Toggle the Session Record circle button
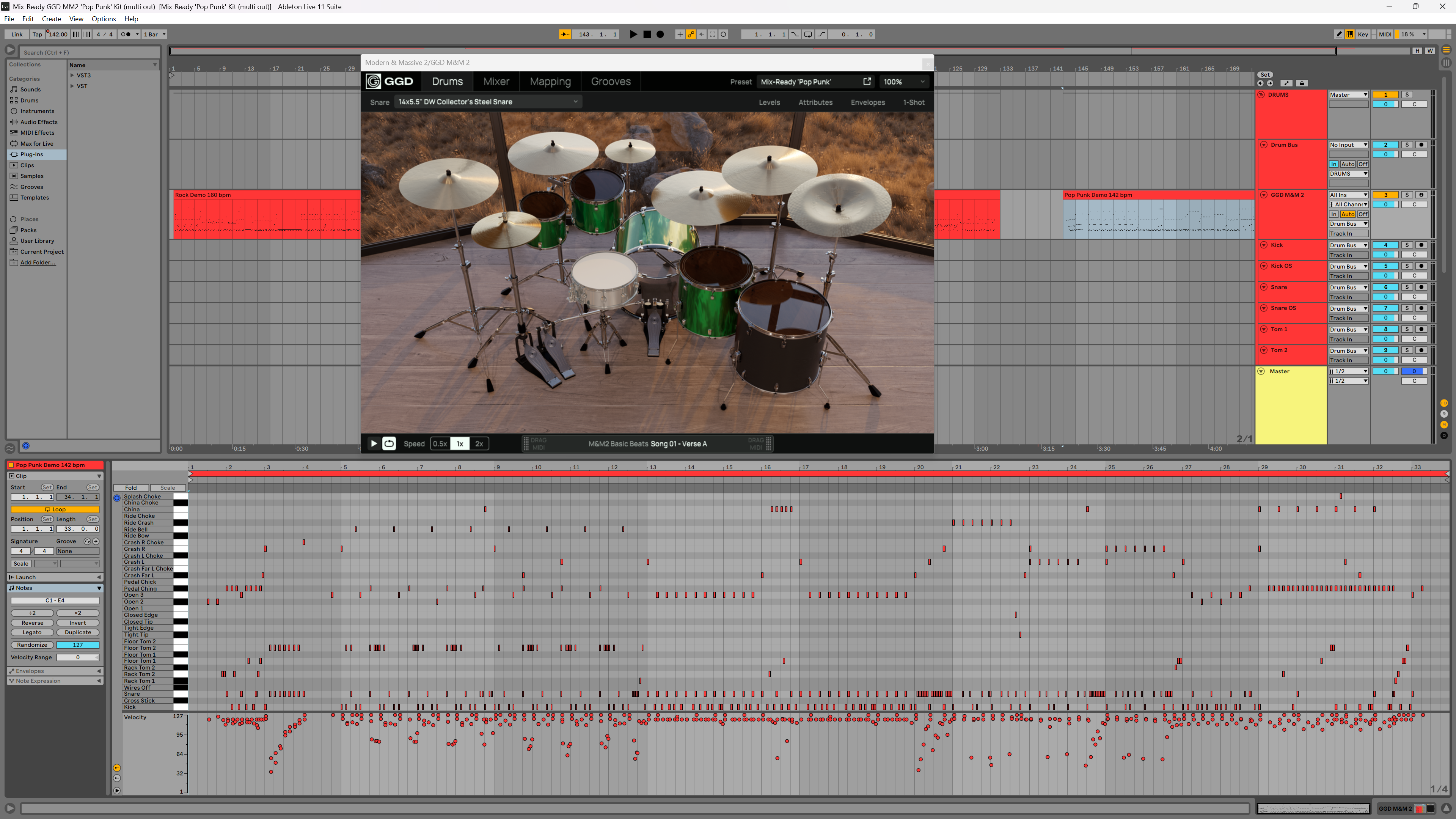1456x819 pixels. point(724,35)
